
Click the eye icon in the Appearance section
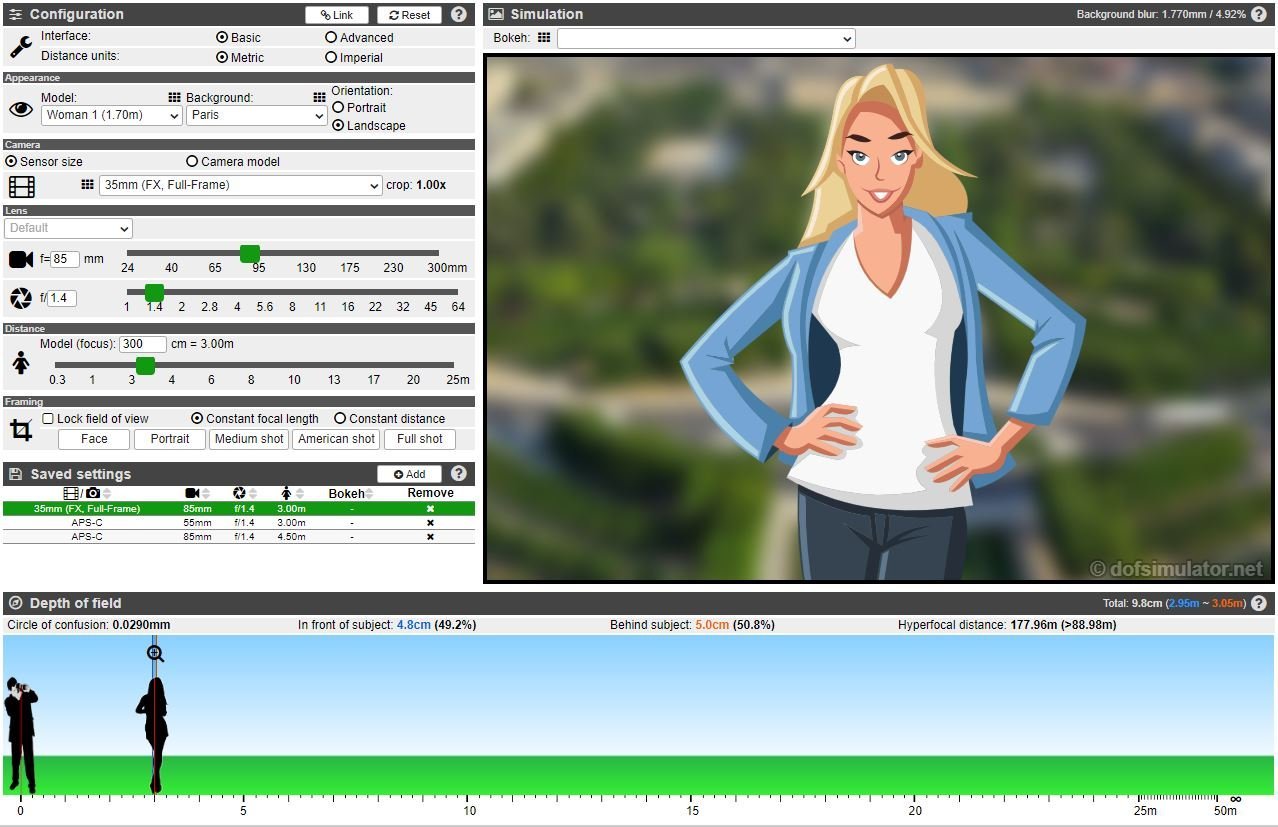pyautogui.click(x=20, y=109)
